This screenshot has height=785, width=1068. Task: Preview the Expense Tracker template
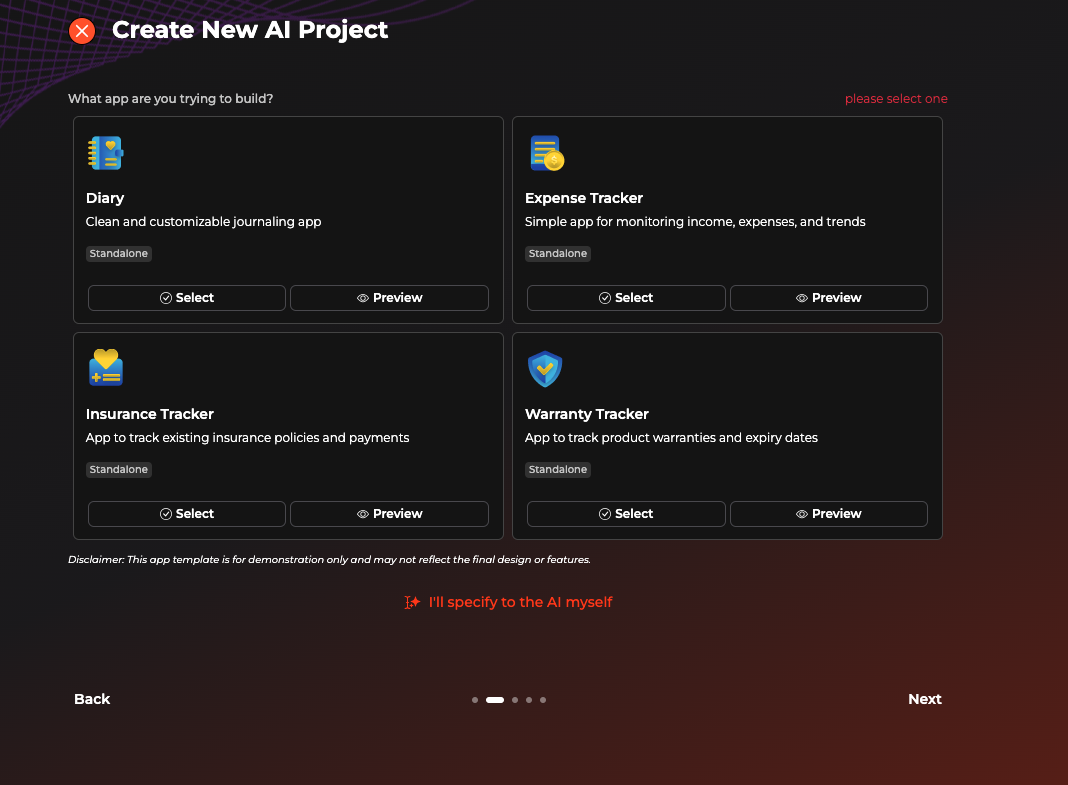(828, 298)
